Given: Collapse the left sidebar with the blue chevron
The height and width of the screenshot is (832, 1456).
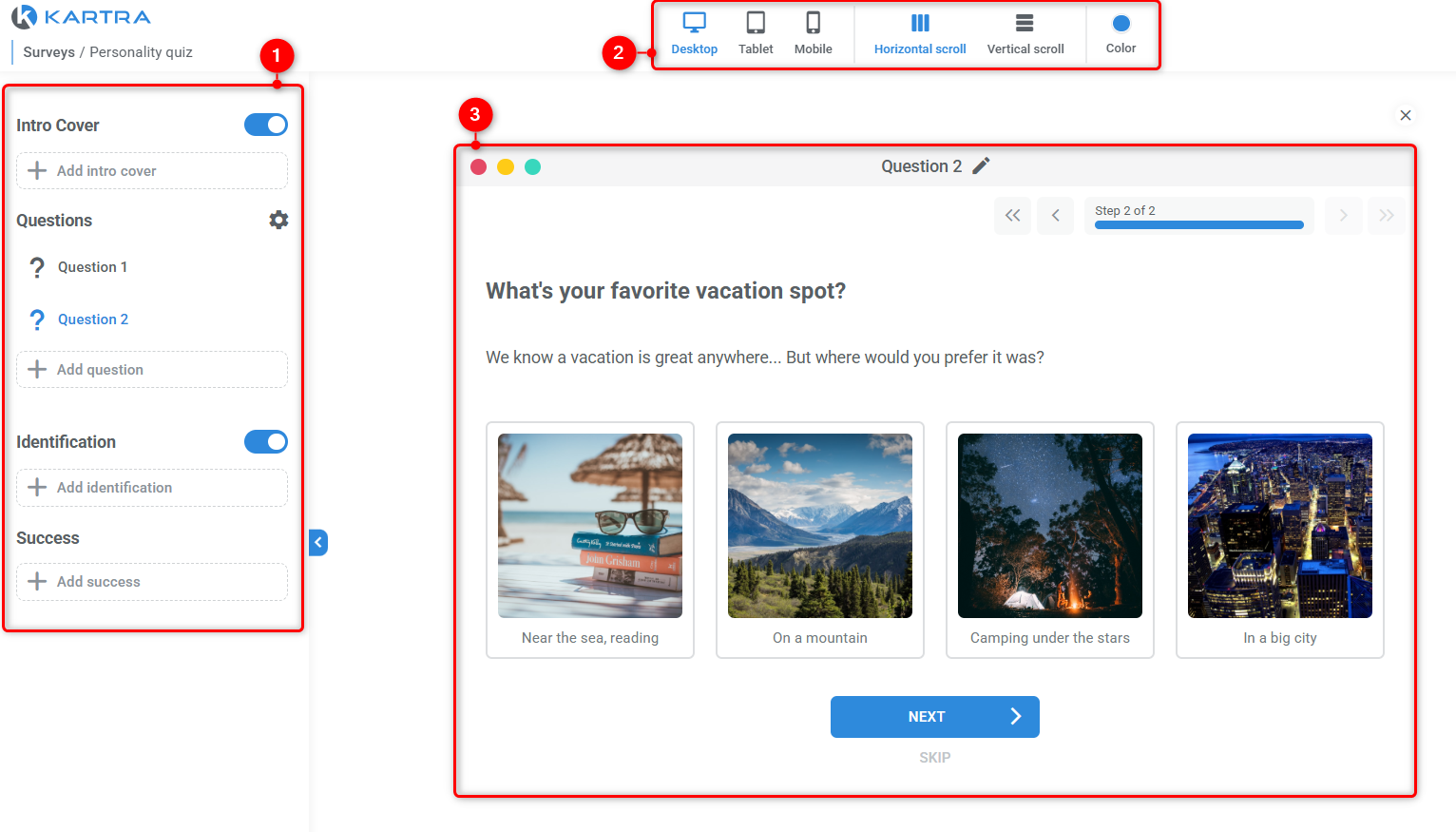Looking at the screenshot, I should click(317, 542).
